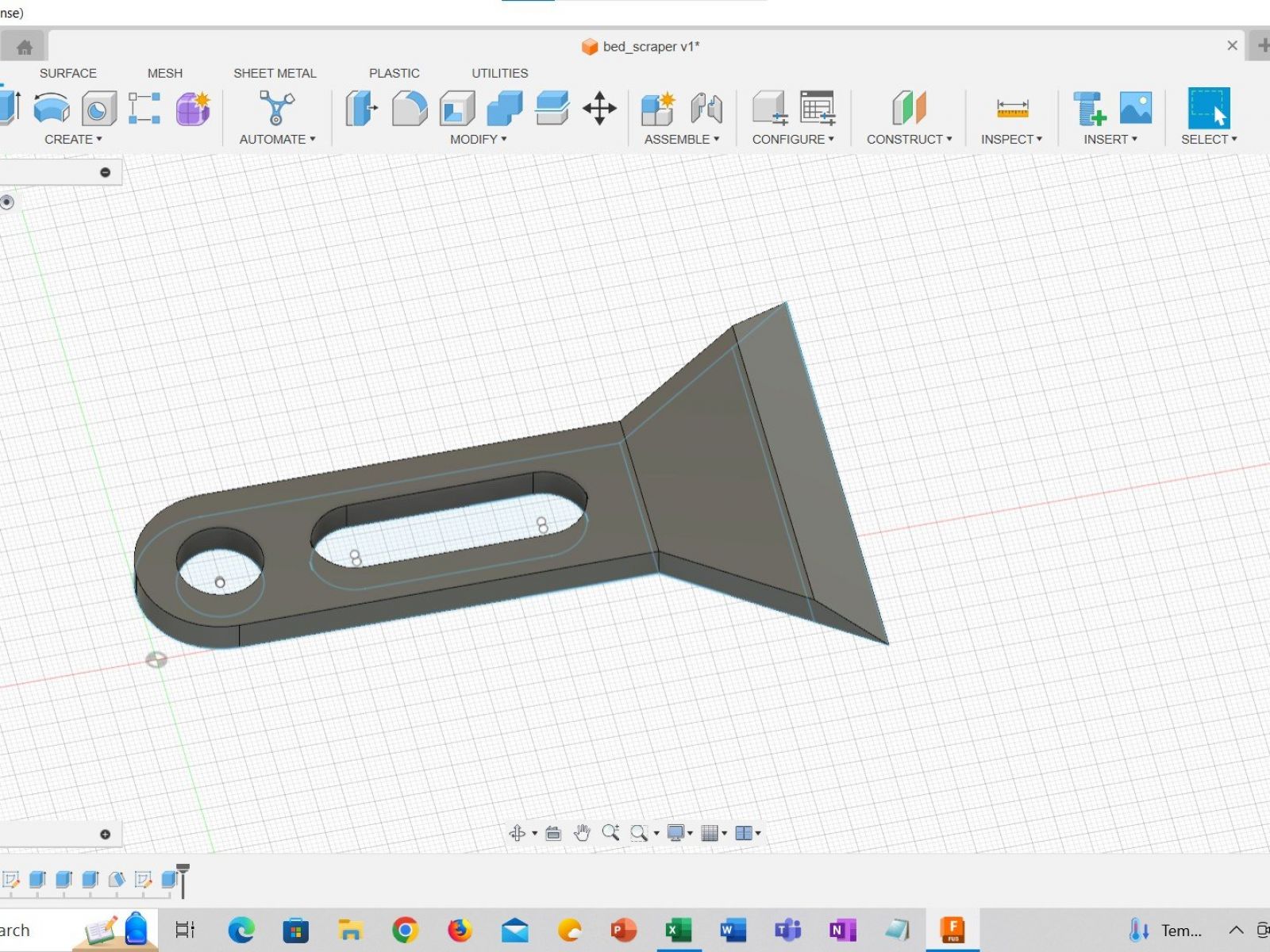The width and height of the screenshot is (1270, 952).
Task: Open Display Settings monitor icon
Action: pyautogui.click(x=675, y=833)
